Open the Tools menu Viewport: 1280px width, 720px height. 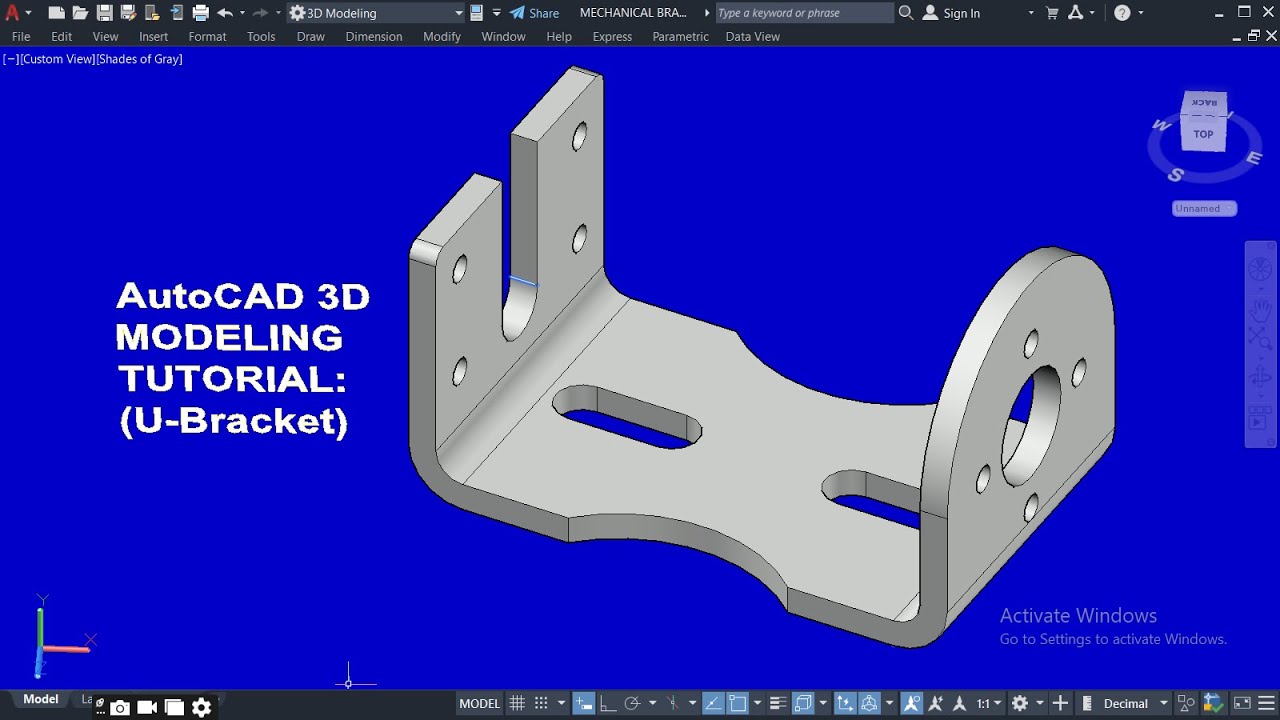(x=261, y=36)
